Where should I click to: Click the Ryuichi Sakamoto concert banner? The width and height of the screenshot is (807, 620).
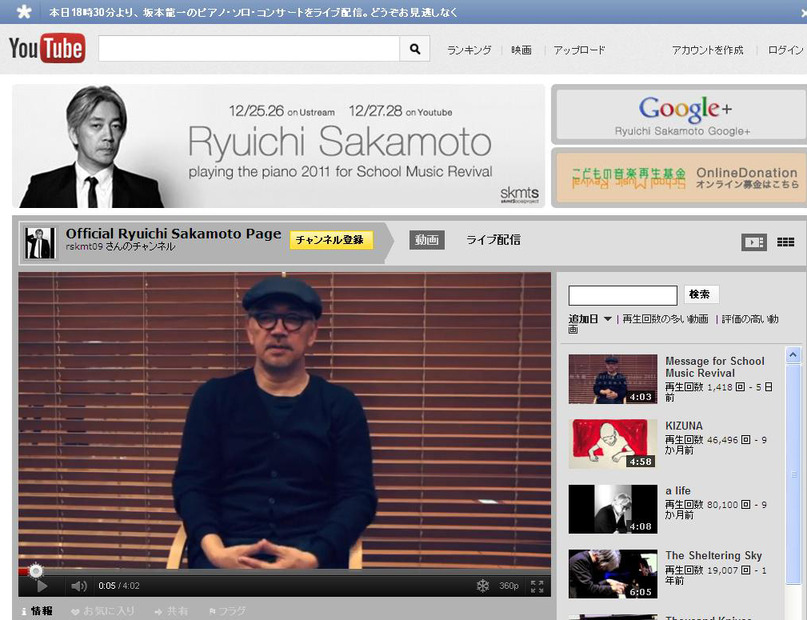278,146
